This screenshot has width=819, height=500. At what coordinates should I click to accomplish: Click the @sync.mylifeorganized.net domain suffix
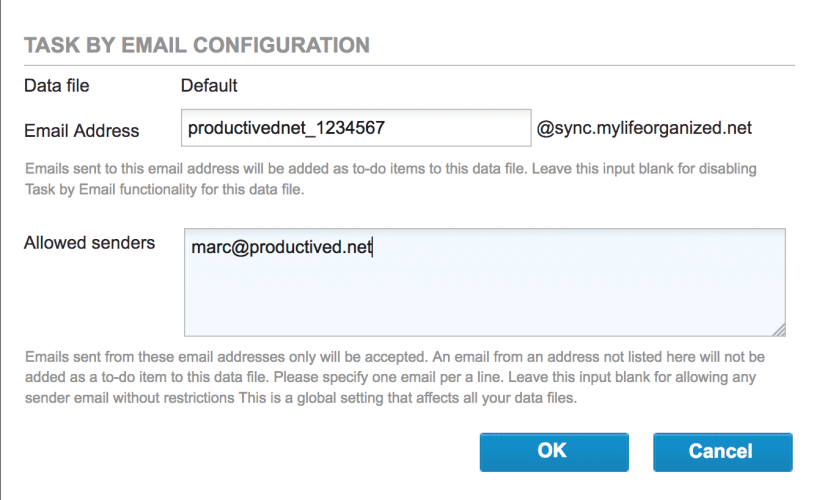point(644,128)
